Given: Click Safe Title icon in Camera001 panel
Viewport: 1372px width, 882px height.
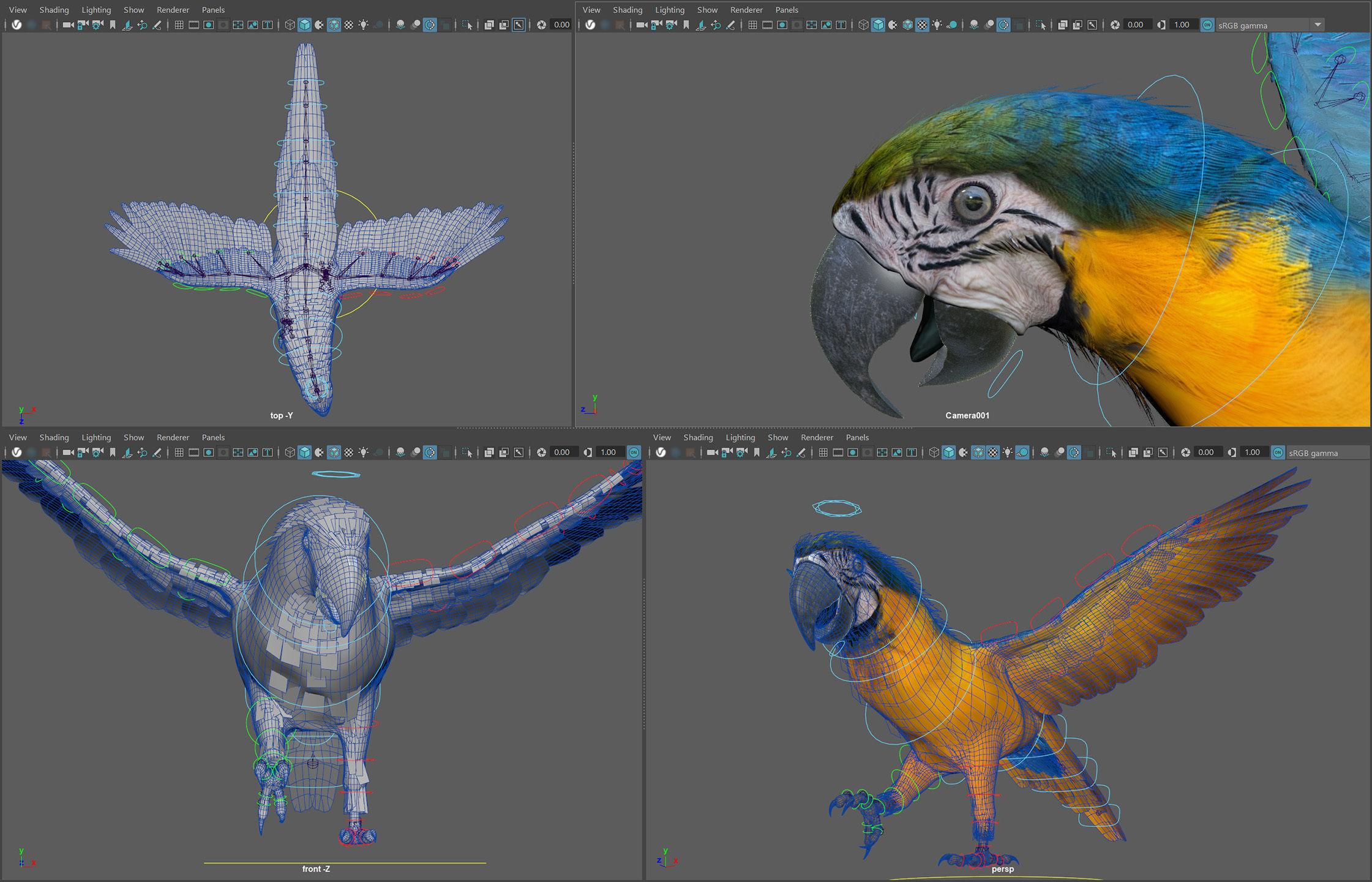Looking at the screenshot, I should [841, 25].
